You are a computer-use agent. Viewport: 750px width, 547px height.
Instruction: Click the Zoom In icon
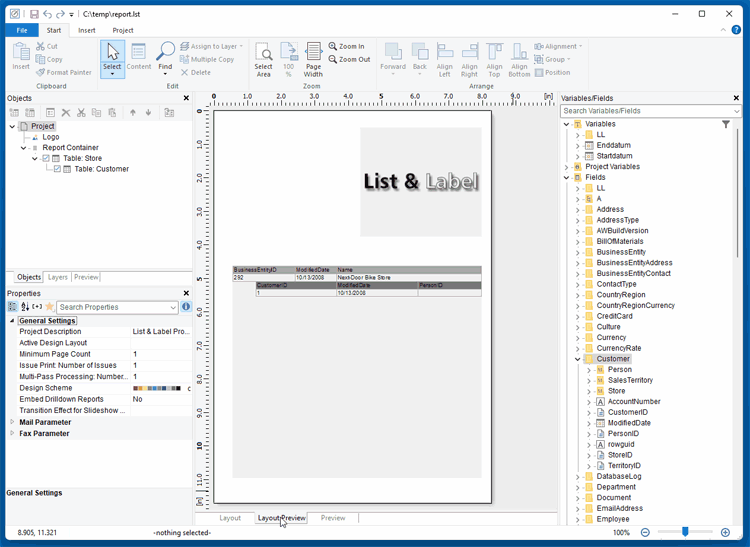[333, 46]
